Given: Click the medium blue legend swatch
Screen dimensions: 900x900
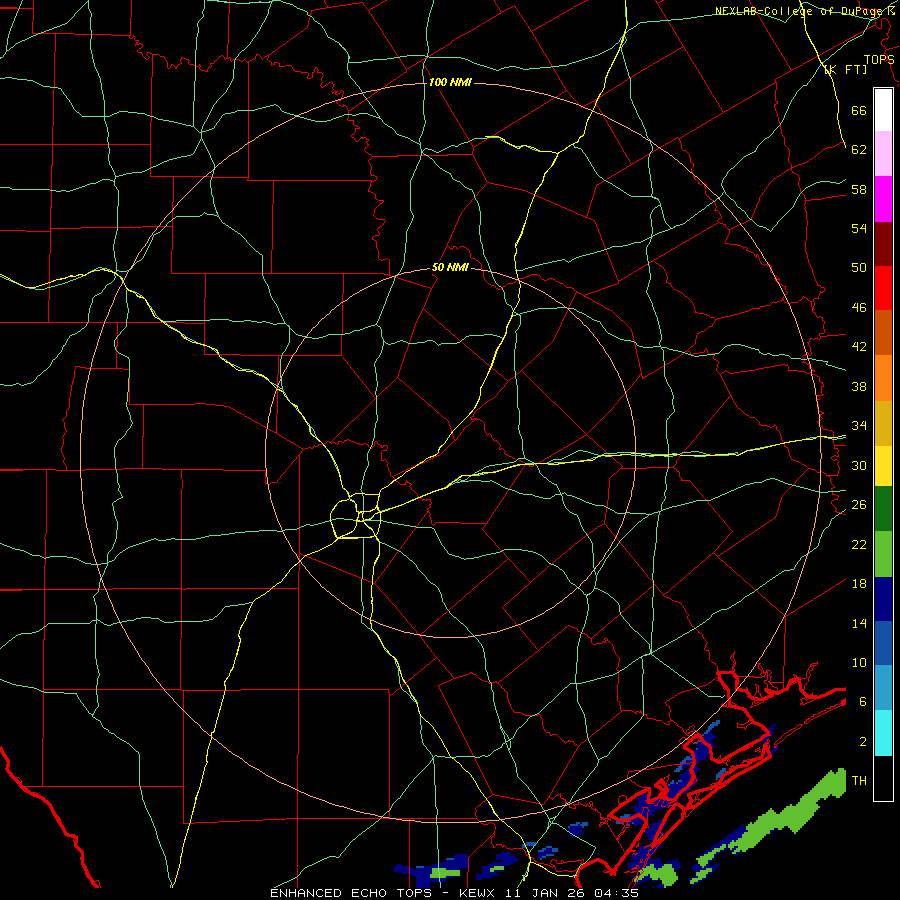Looking at the screenshot, I should 883,643.
